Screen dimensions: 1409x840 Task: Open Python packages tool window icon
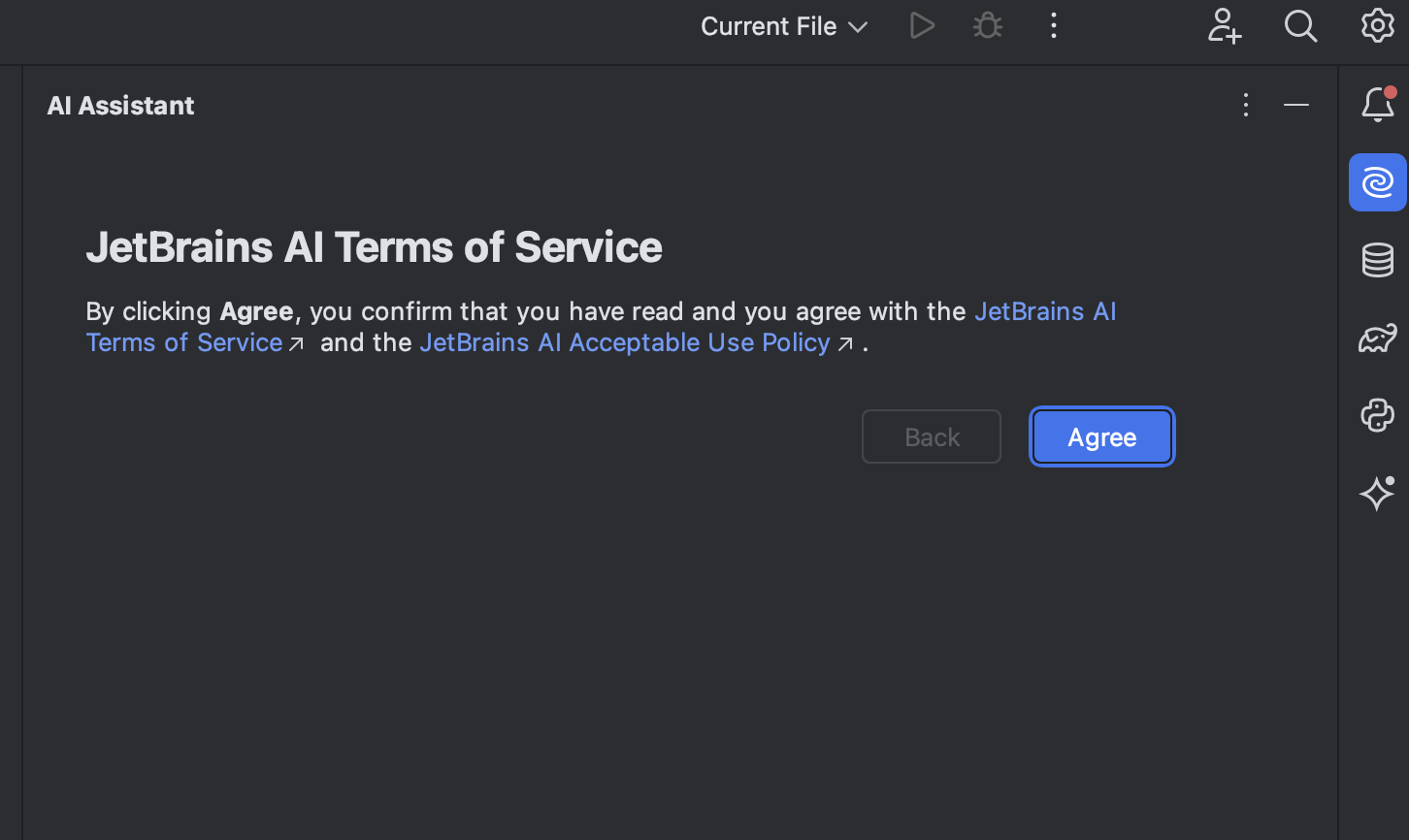(1378, 416)
